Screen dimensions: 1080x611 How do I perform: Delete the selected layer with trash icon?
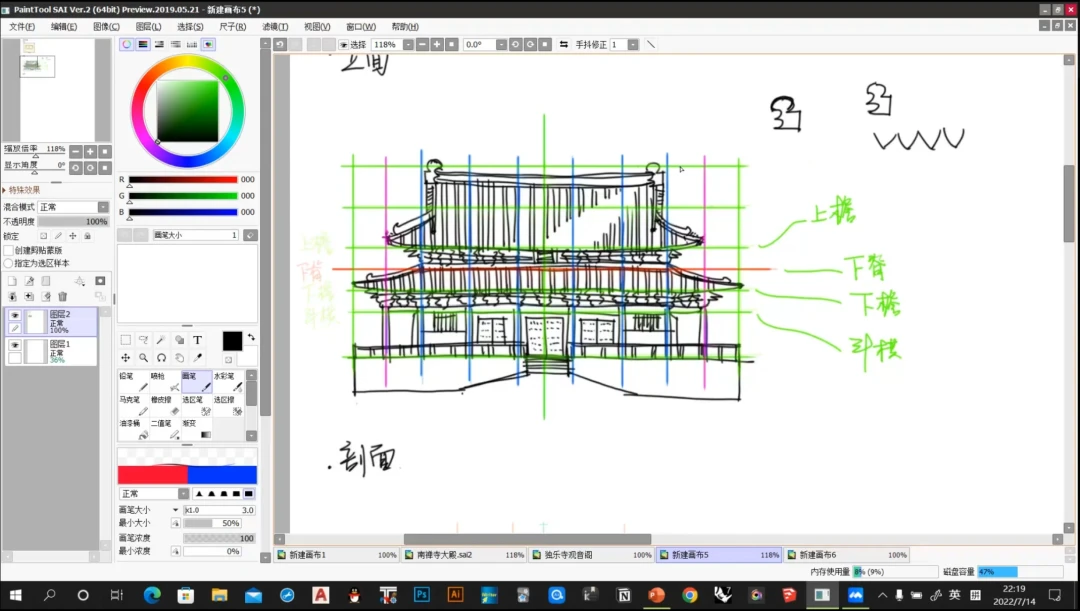click(x=63, y=296)
